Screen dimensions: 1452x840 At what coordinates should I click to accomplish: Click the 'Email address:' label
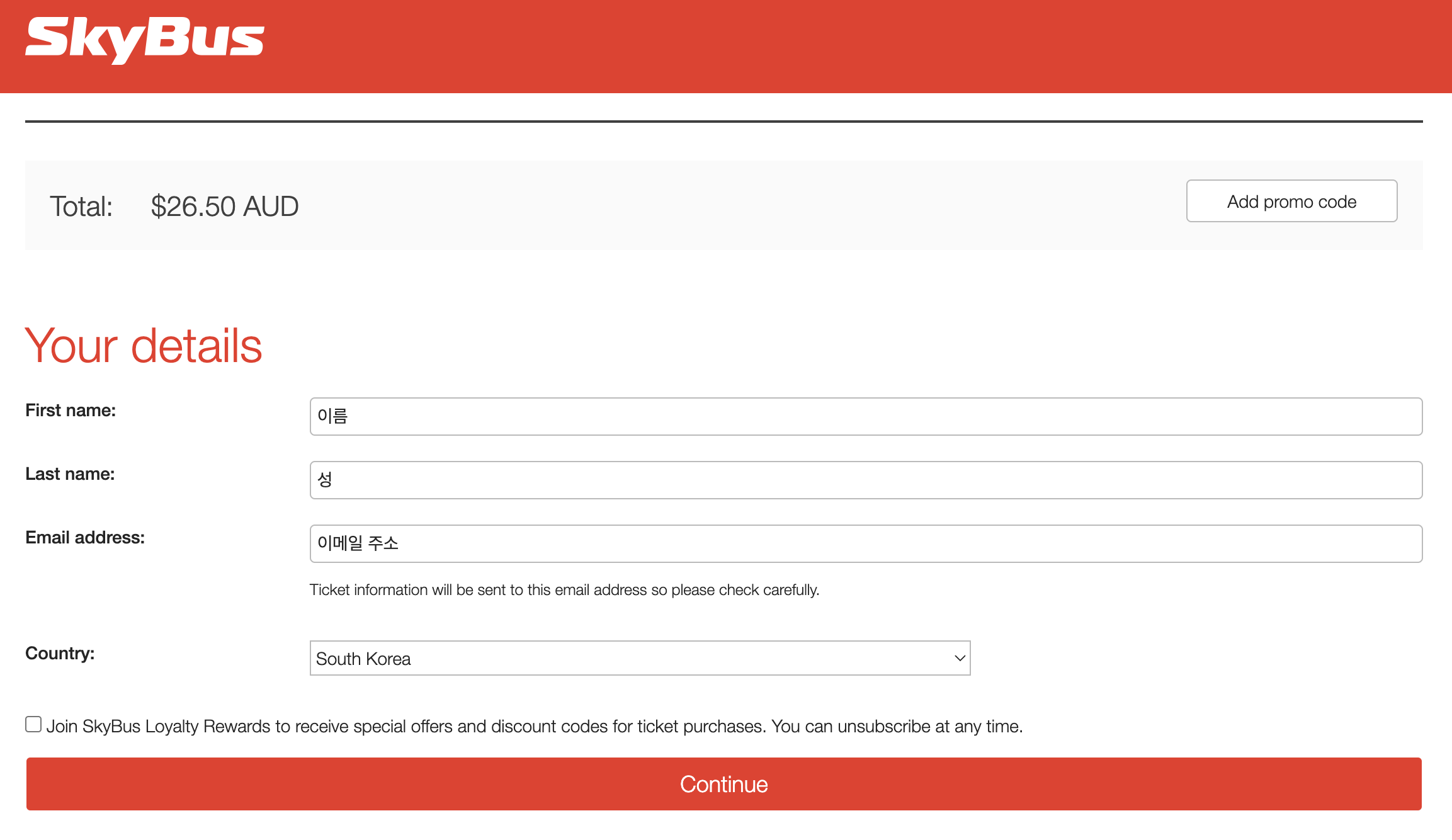(x=85, y=538)
